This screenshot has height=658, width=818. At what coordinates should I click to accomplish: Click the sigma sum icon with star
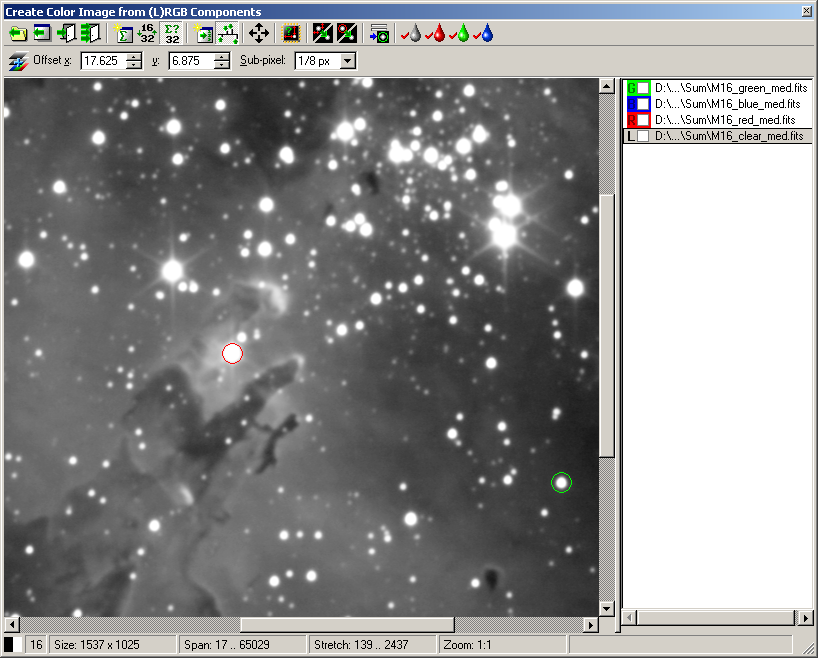point(123,33)
